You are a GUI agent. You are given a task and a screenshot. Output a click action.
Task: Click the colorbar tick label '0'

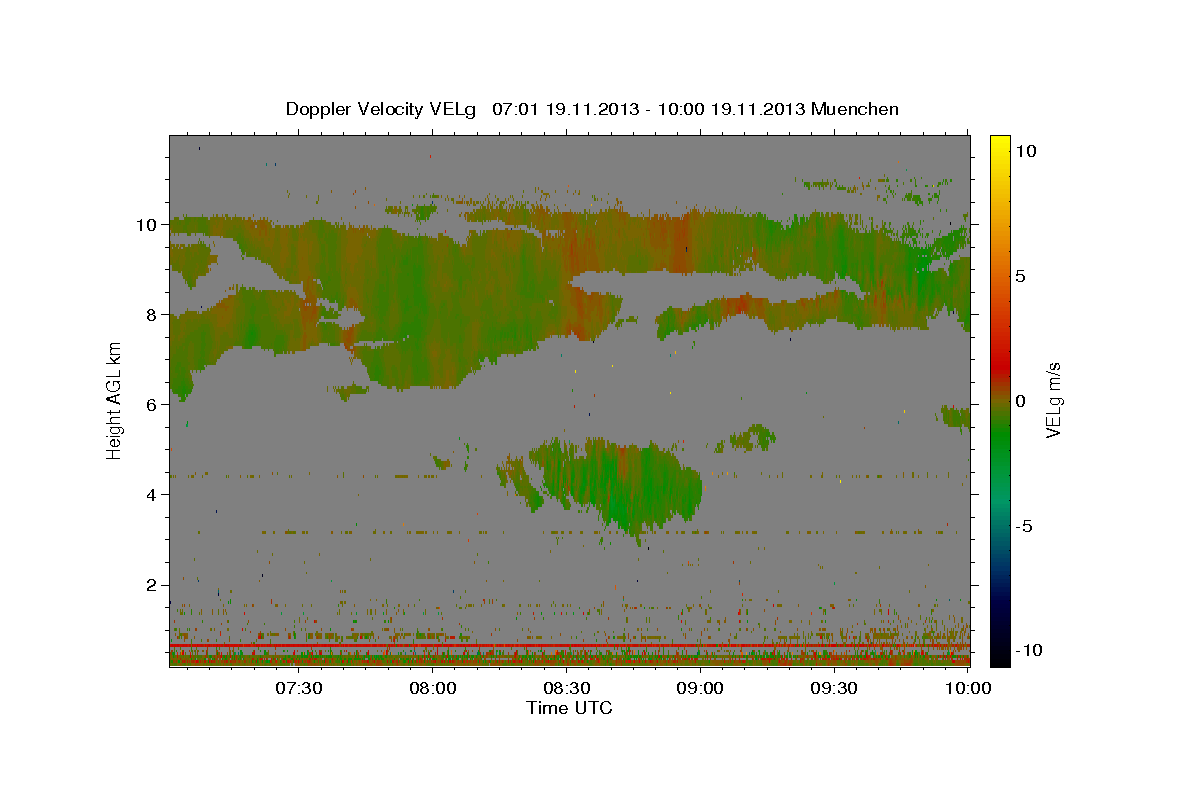1020,400
